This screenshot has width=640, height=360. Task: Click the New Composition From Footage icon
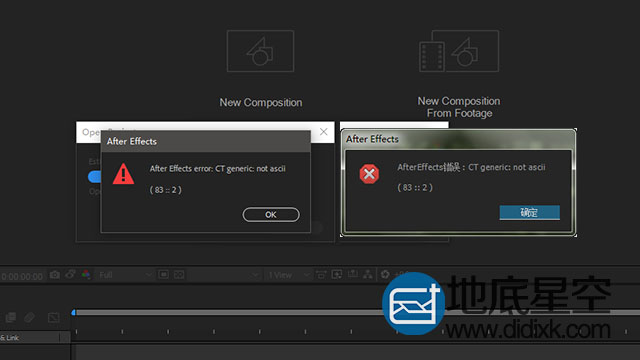(459, 51)
